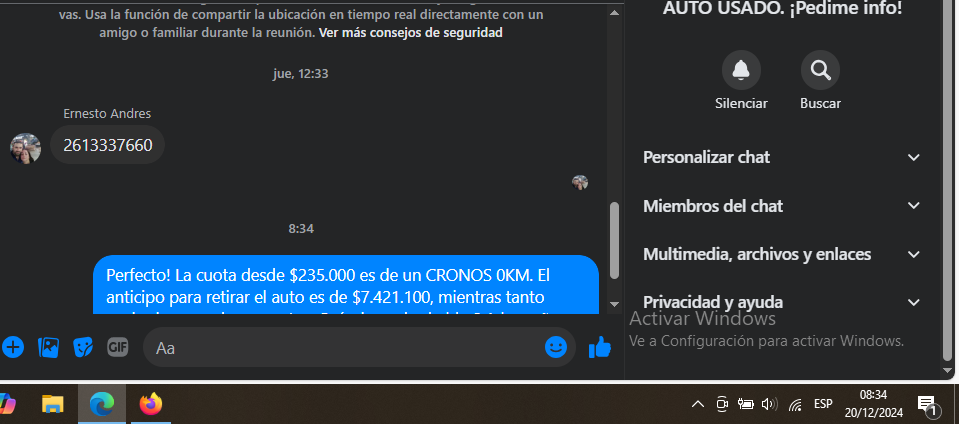Image resolution: width=959 pixels, height=424 pixels.
Task: Click the chat scrollbar down arrow
Action: tap(615, 304)
